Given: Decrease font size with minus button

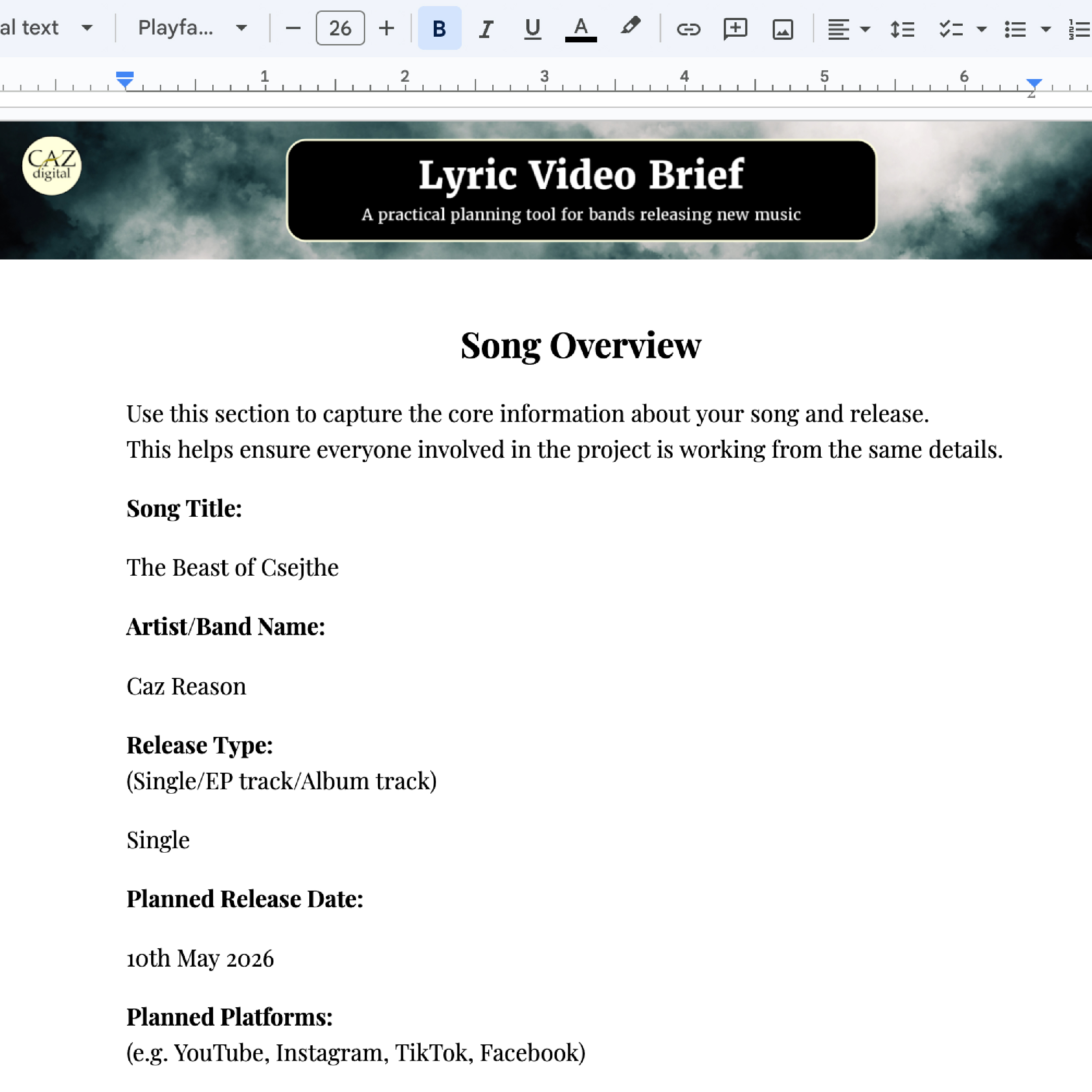Looking at the screenshot, I should click(x=293, y=28).
